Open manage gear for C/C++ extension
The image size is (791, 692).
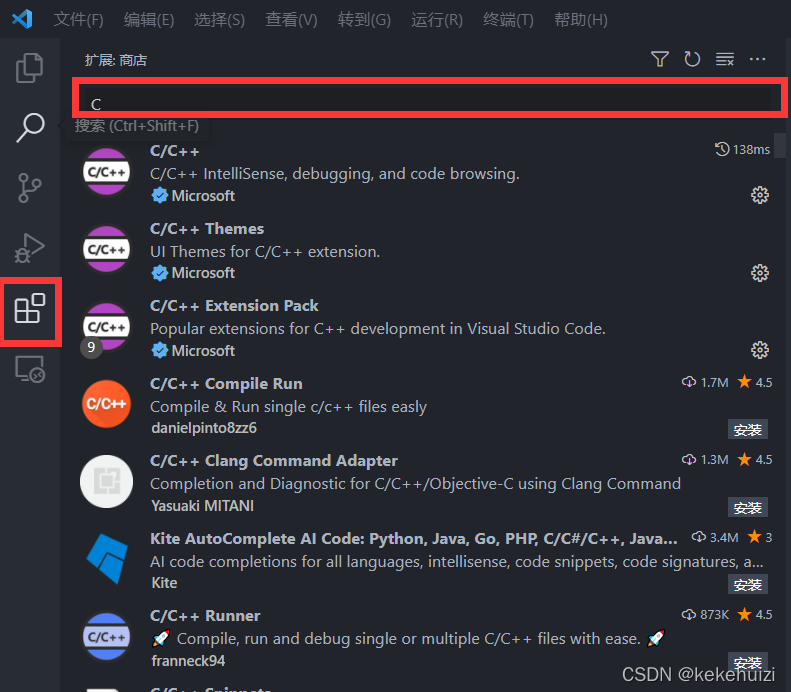760,195
